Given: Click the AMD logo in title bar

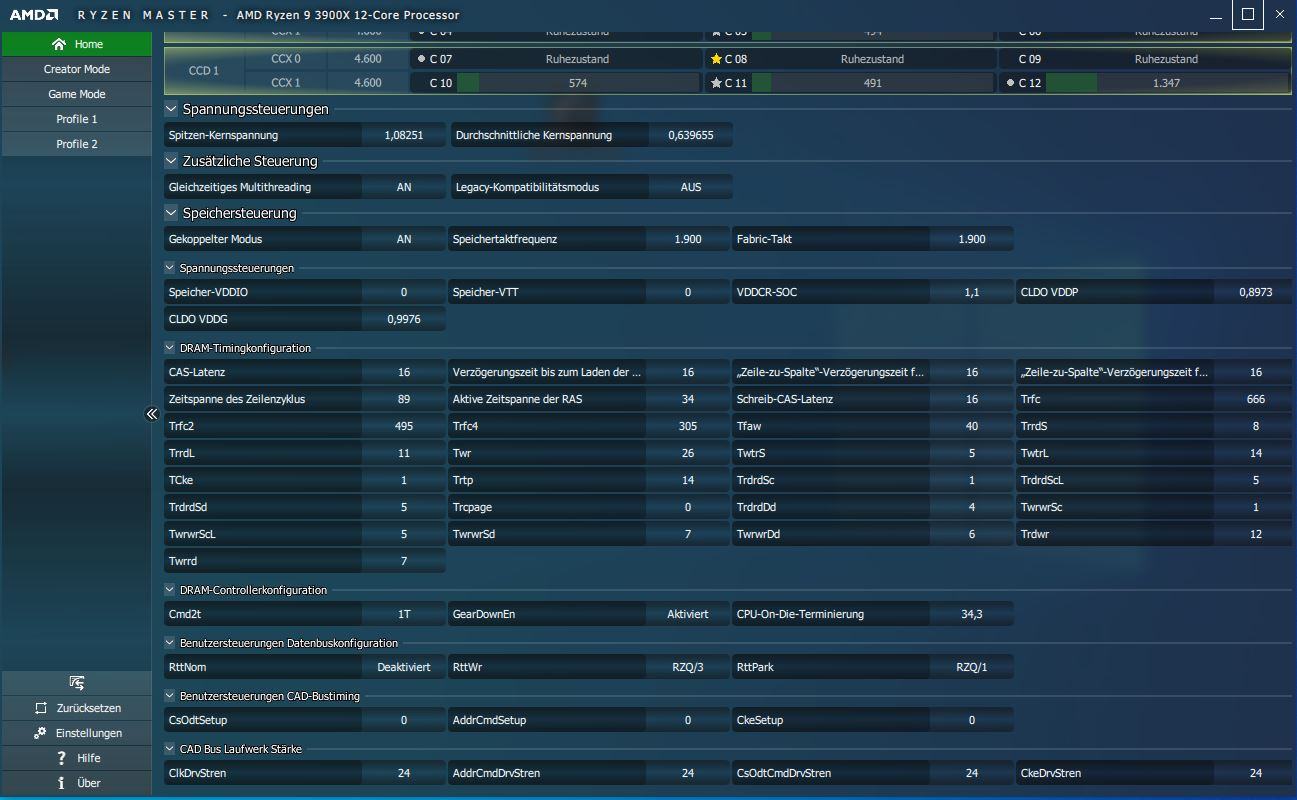Looking at the screenshot, I should [x=34, y=15].
